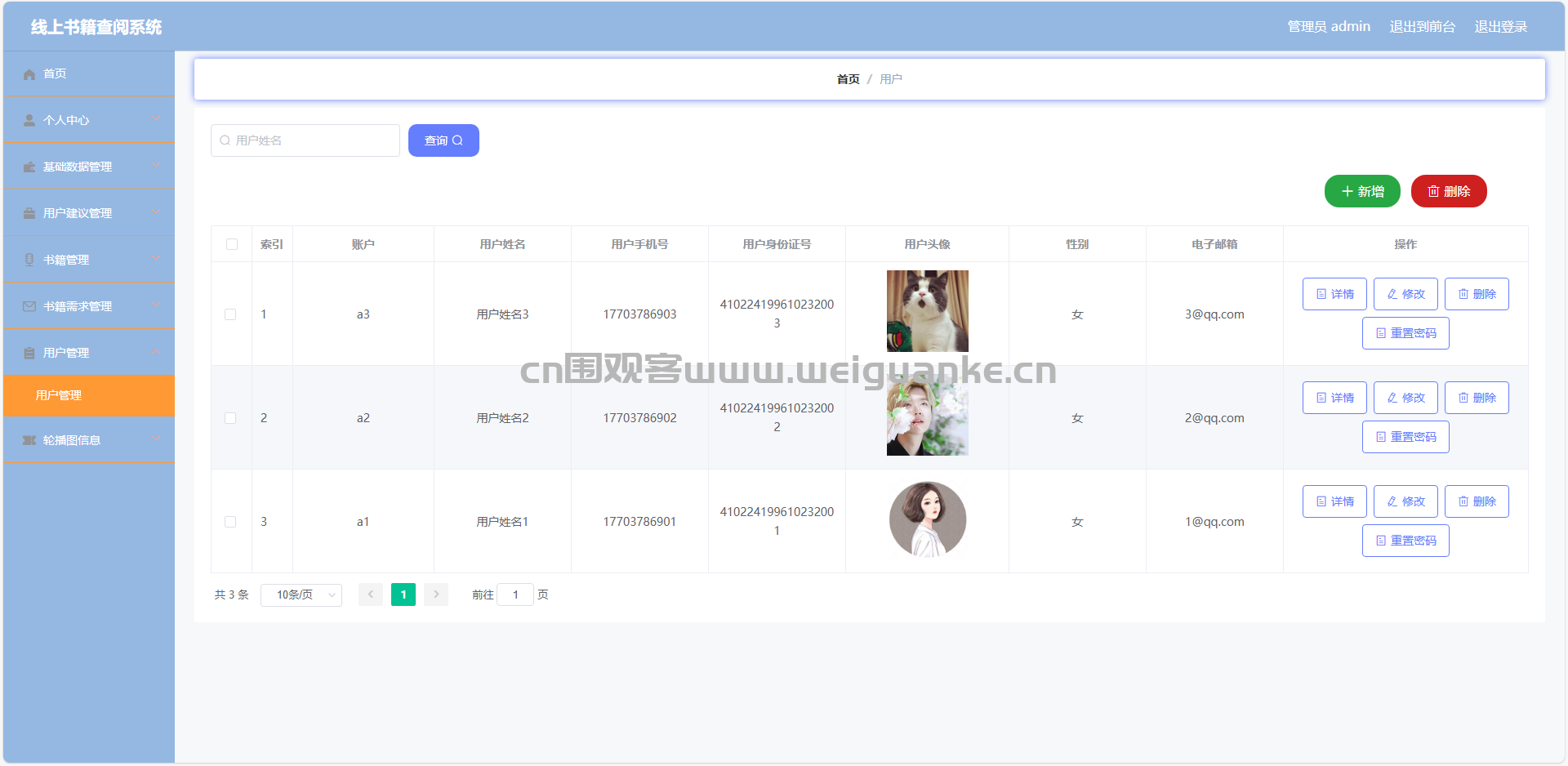Open the round illustrated avatar of user a1
Viewport: 1568px width, 766px height.
coord(928,519)
